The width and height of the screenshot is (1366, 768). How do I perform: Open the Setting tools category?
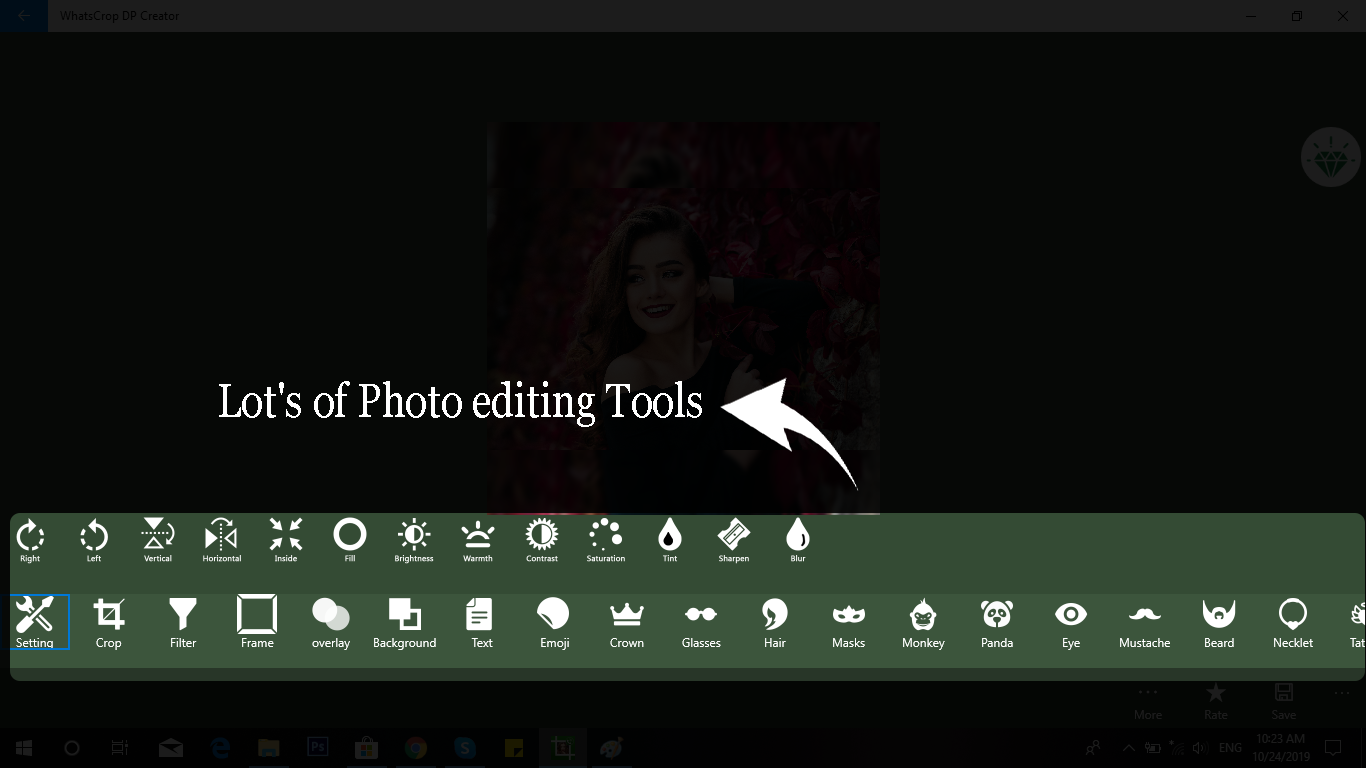tap(35, 622)
